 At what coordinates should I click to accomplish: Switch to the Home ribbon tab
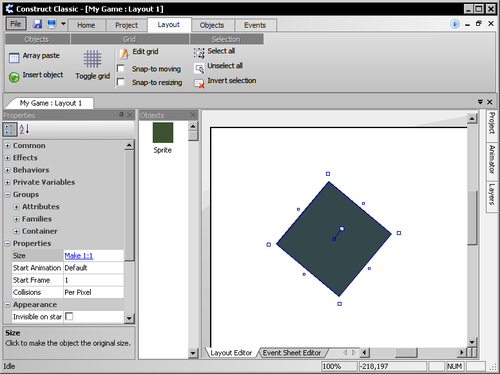pyautogui.click(x=86, y=25)
